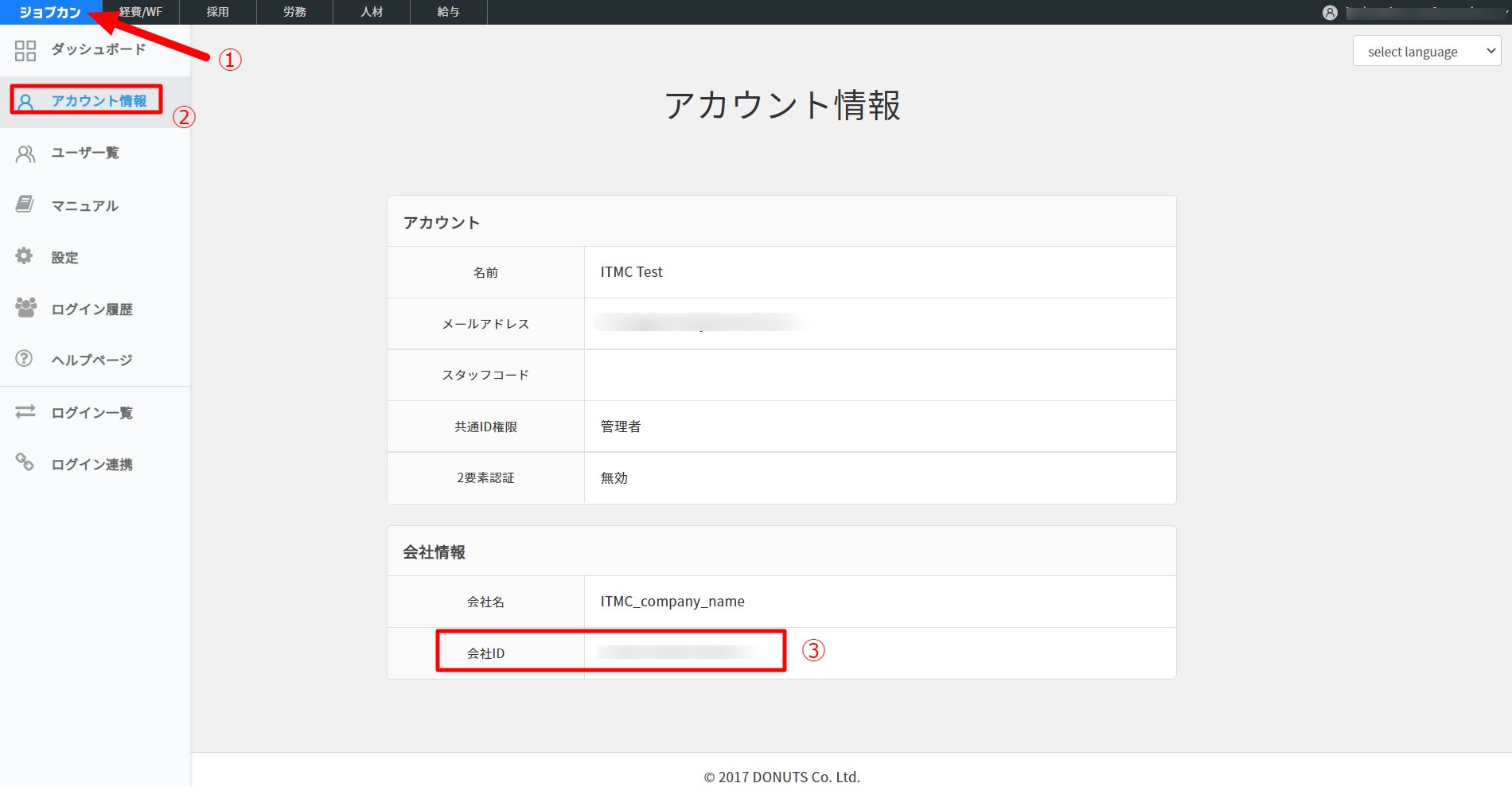The width and height of the screenshot is (1512, 787).
Task: Click the 2要素認証 row label
Action: [x=485, y=478]
